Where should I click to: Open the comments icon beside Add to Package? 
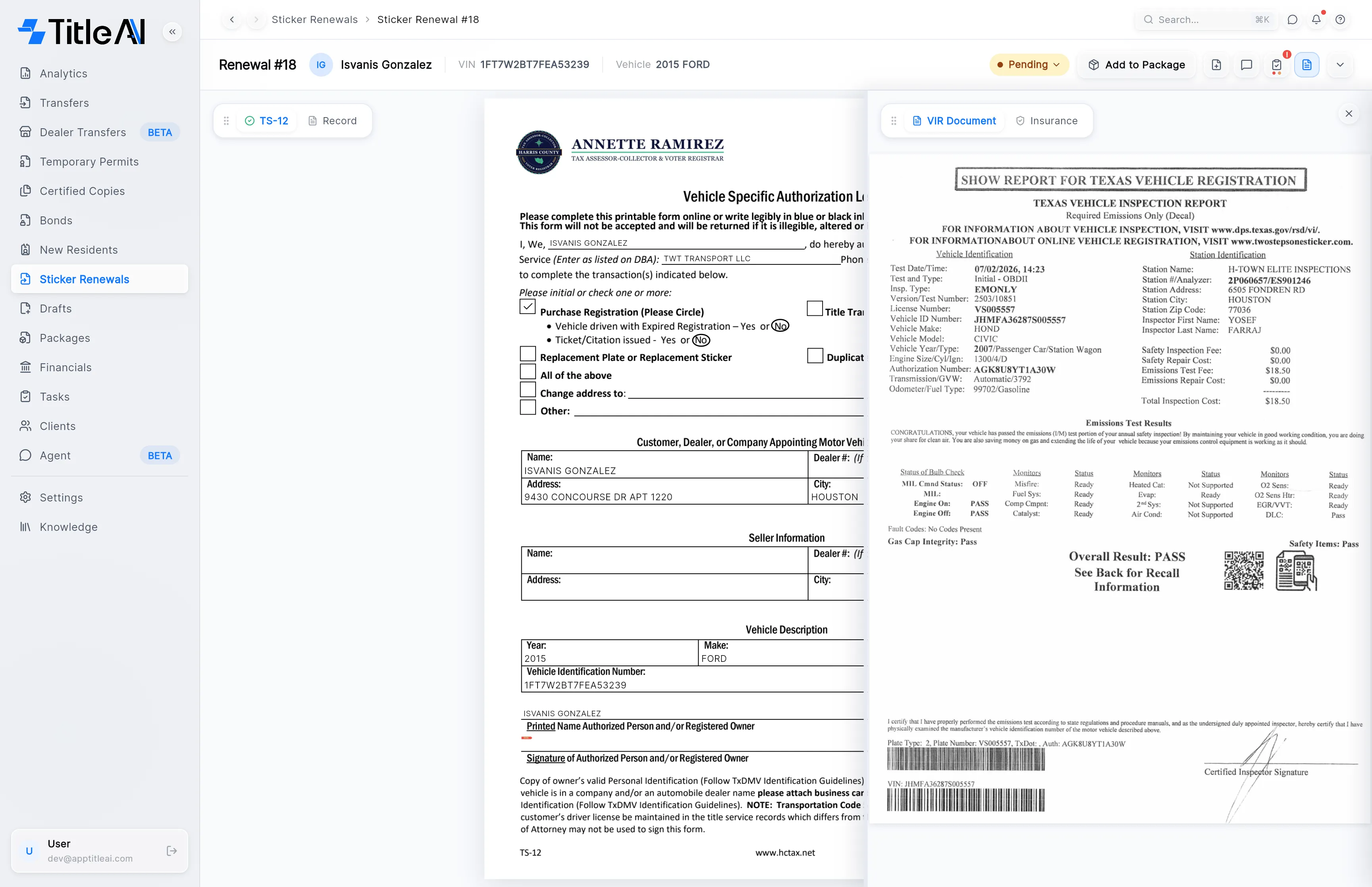(1247, 64)
